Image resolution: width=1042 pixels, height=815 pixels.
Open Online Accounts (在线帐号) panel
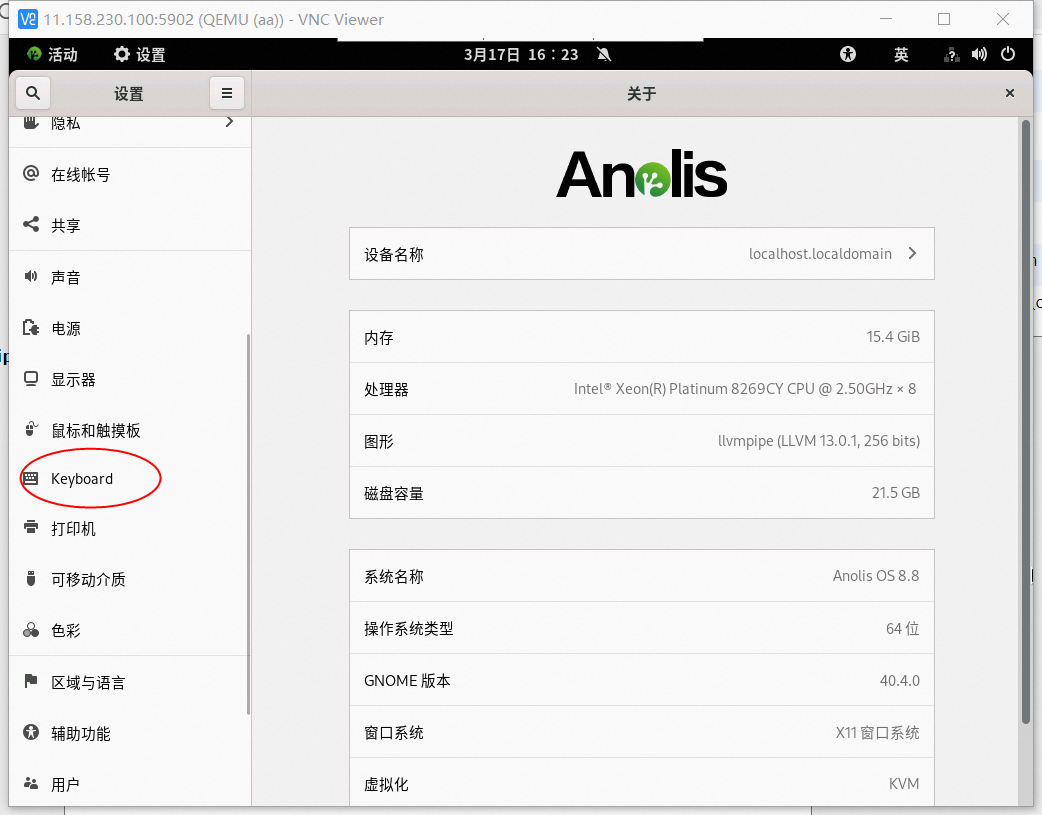81,175
